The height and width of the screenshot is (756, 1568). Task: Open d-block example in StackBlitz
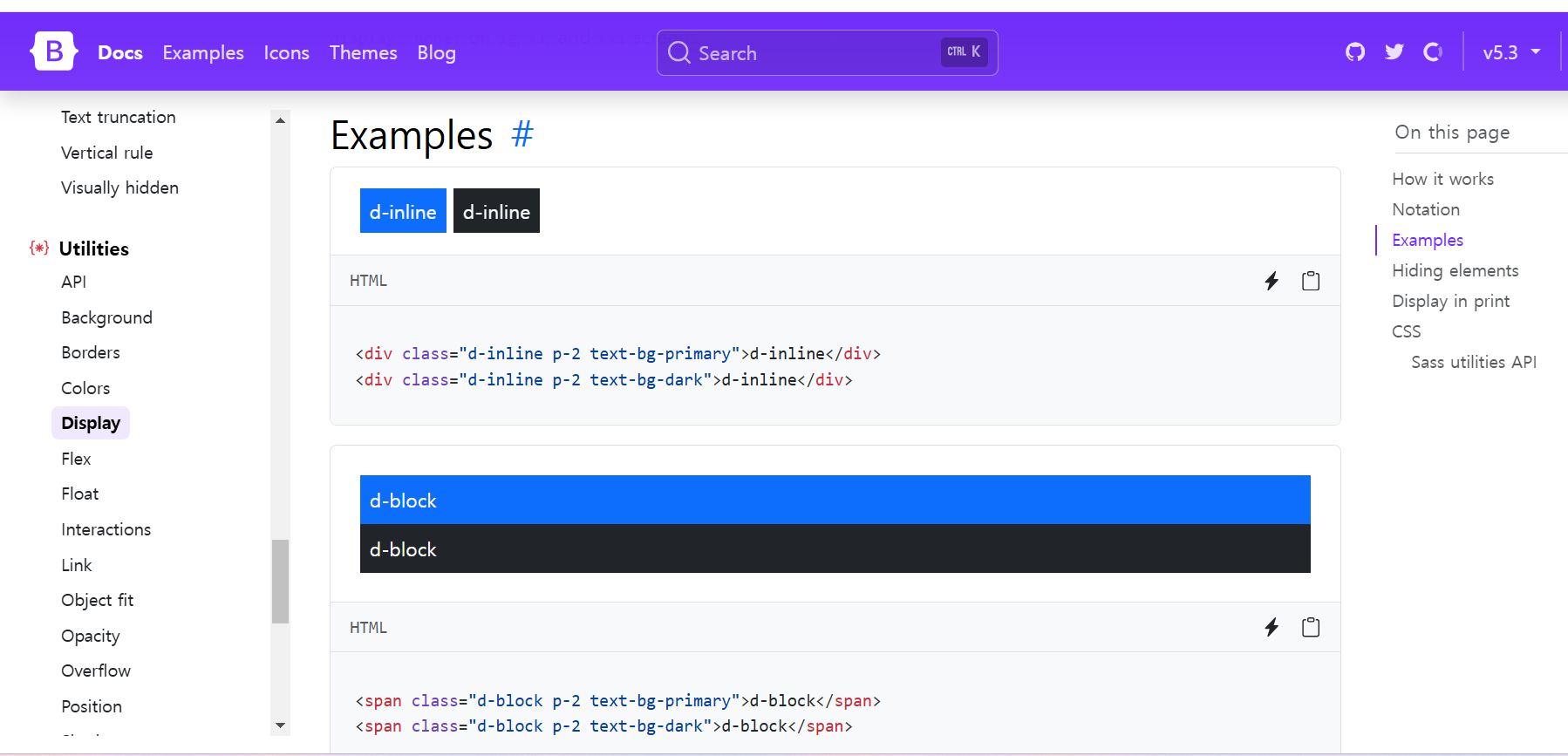pyautogui.click(x=1271, y=628)
